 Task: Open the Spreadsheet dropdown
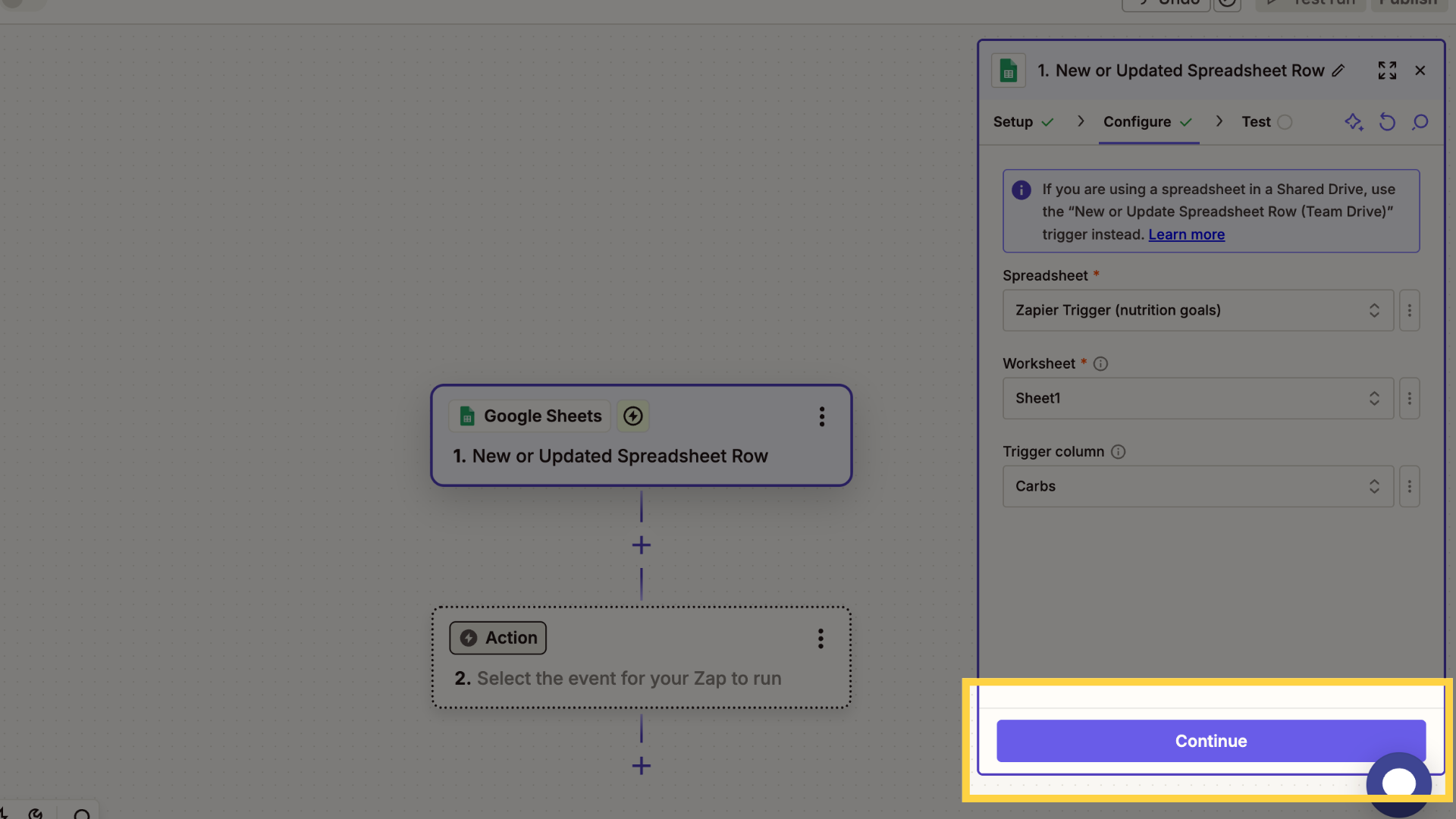(x=1198, y=310)
